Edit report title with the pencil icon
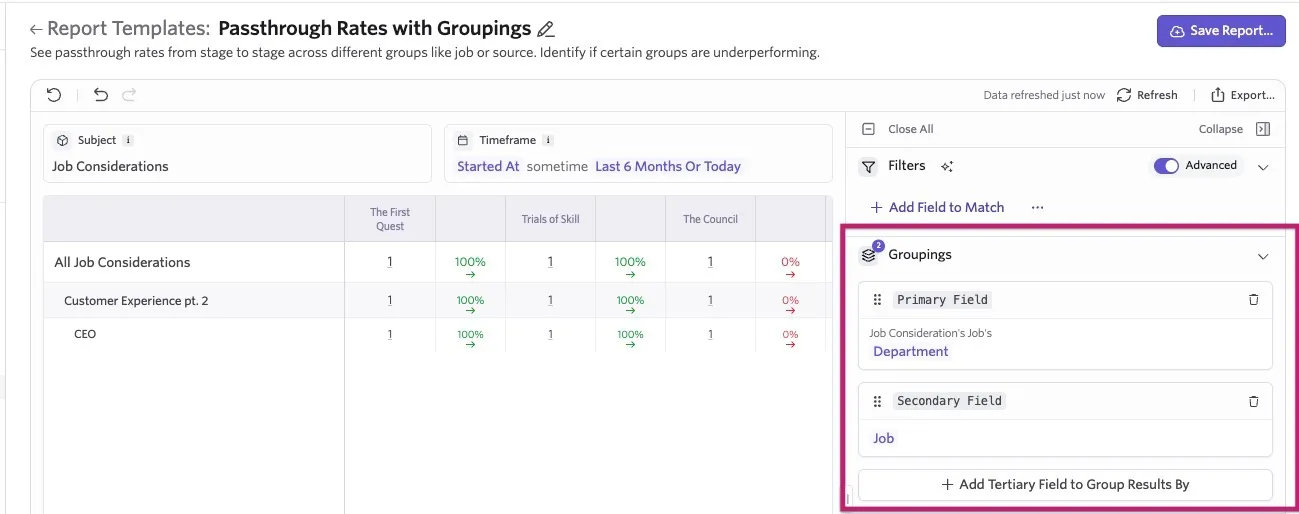The height and width of the screenshot is (514, 1299). click(545, 29)
